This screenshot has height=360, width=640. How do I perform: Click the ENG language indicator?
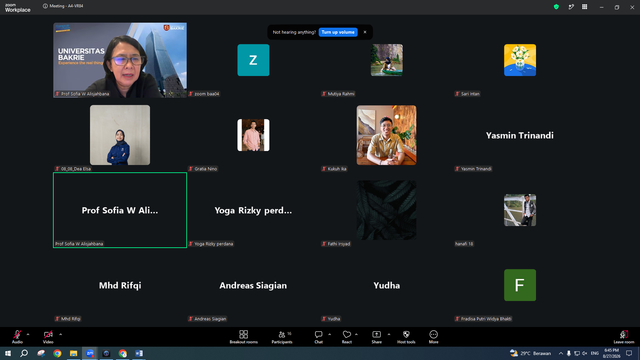tap(594, 353)
